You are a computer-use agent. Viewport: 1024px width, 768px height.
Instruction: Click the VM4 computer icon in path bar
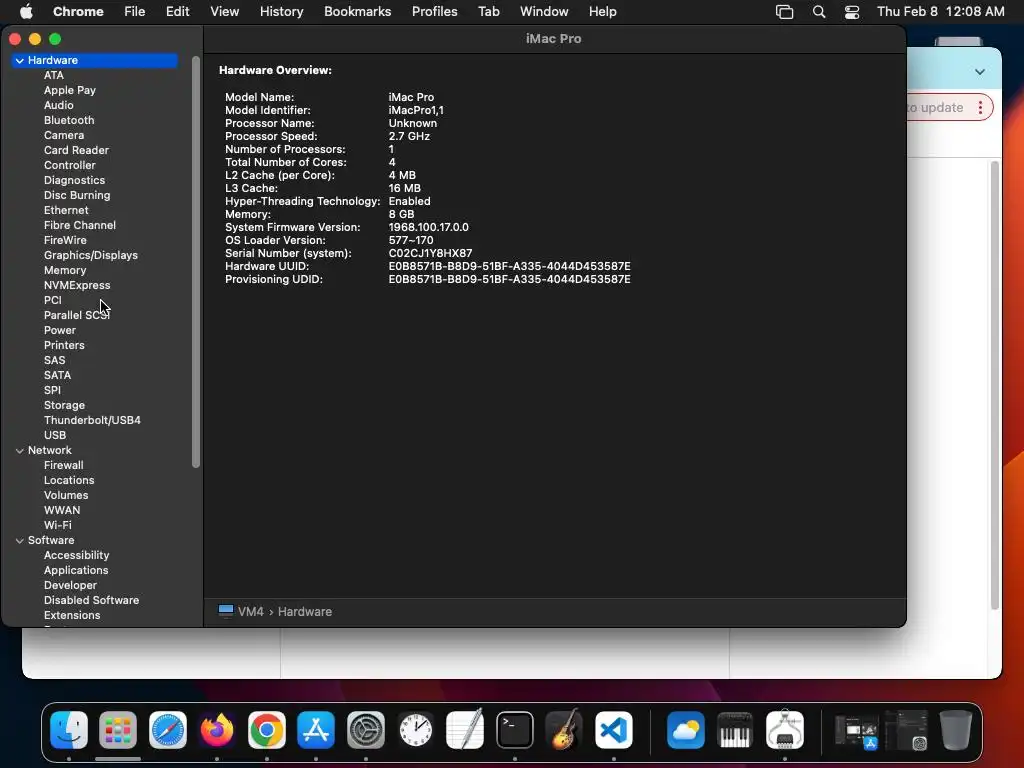coord(226,611)
